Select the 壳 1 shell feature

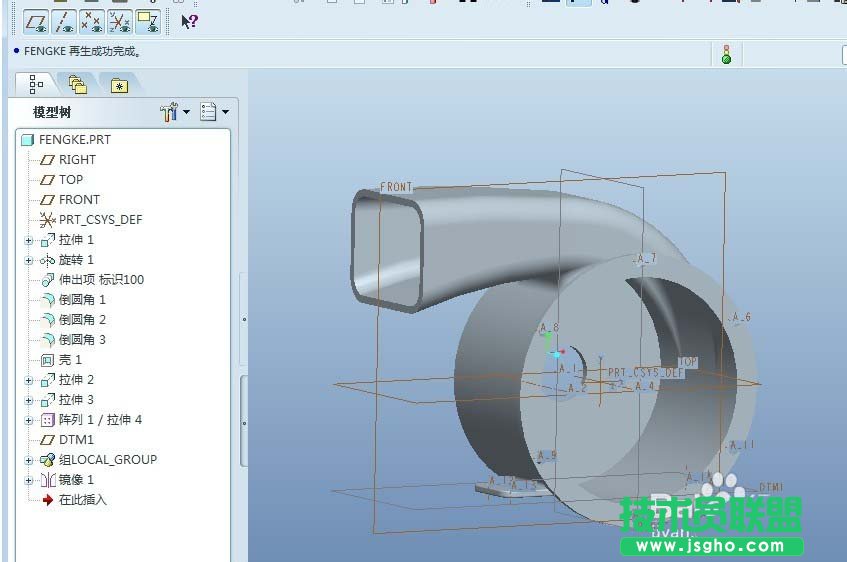click(x=70, y=360)
